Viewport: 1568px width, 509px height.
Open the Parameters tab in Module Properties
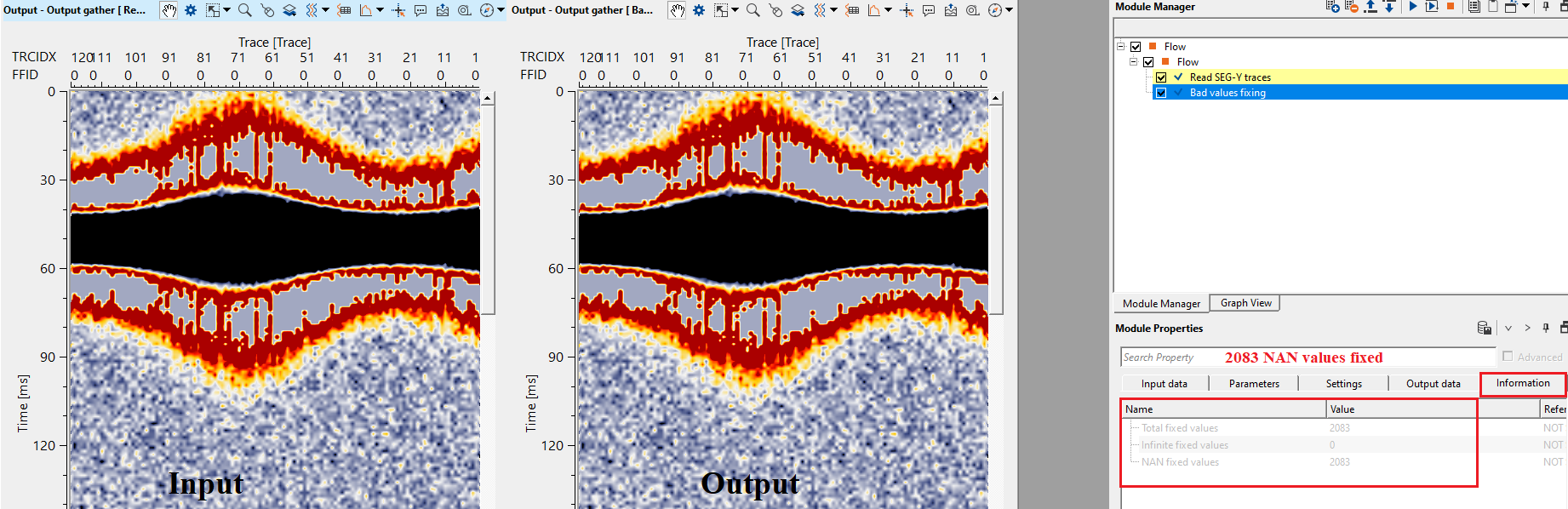click(1253, 384)
